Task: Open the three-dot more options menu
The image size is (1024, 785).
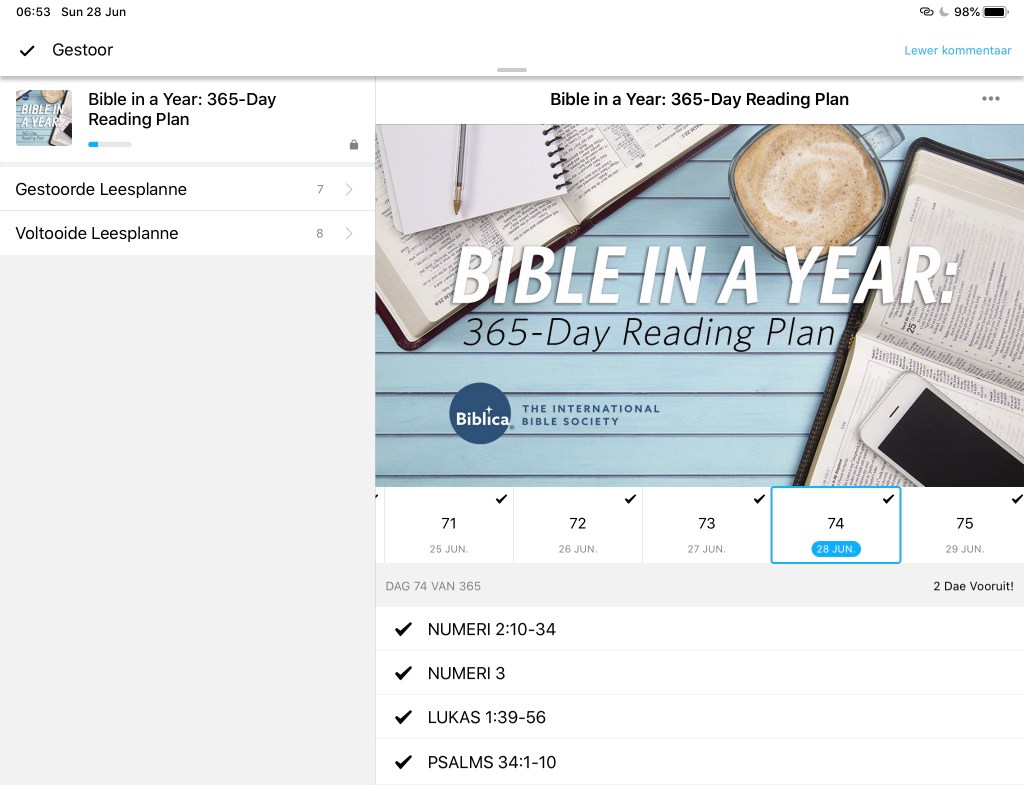Action: click(x=990, y=99)
